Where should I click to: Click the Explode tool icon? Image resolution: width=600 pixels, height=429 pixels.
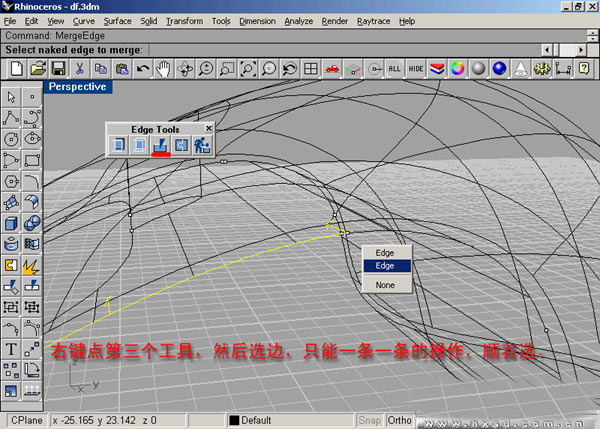pyautogui.click(x=31, y=265)
